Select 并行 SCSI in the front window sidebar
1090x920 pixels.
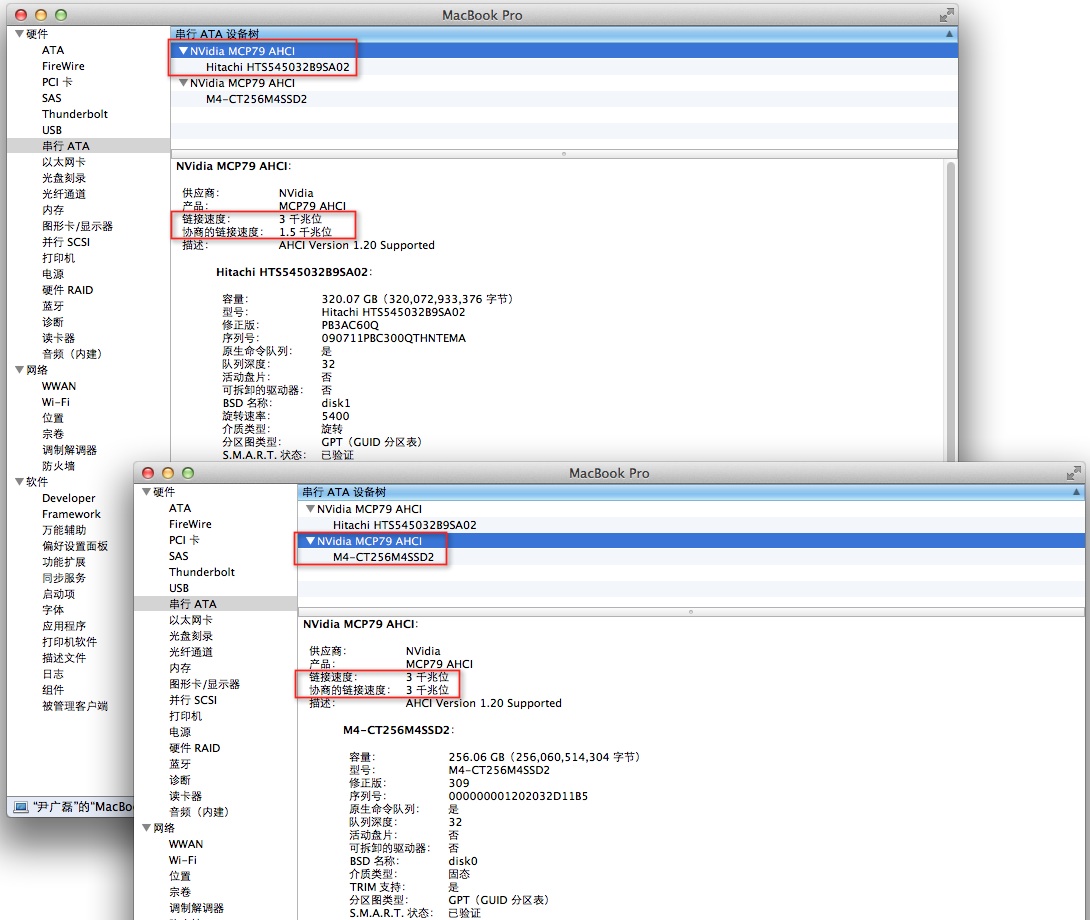pos(193,700)
